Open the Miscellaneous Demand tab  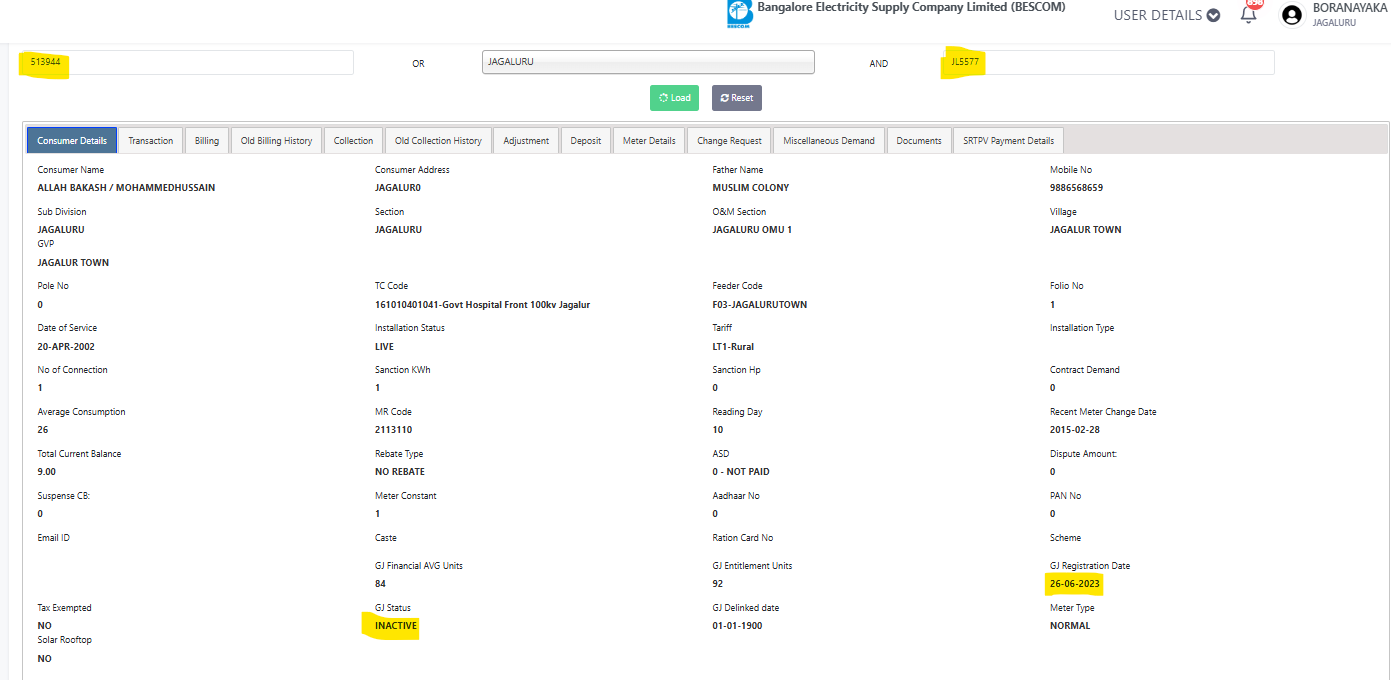(829, 141)
